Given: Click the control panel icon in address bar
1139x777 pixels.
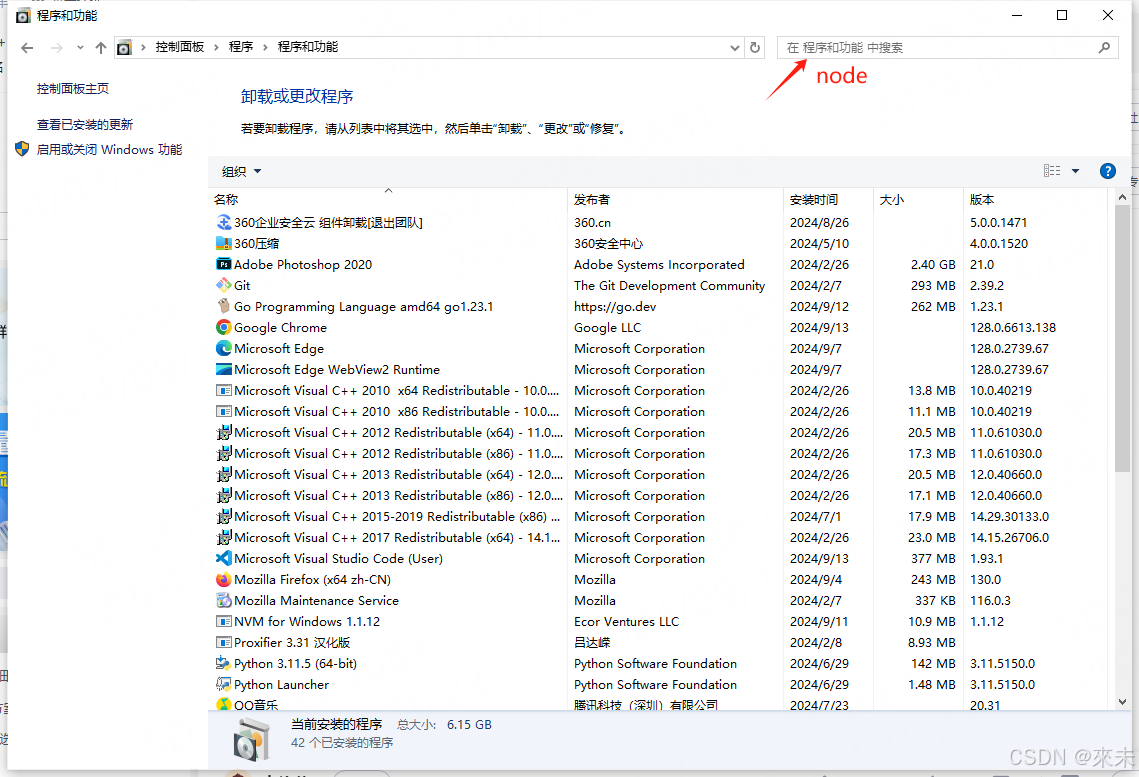Looking at the screenshot, I should click(x=124, y=48).
